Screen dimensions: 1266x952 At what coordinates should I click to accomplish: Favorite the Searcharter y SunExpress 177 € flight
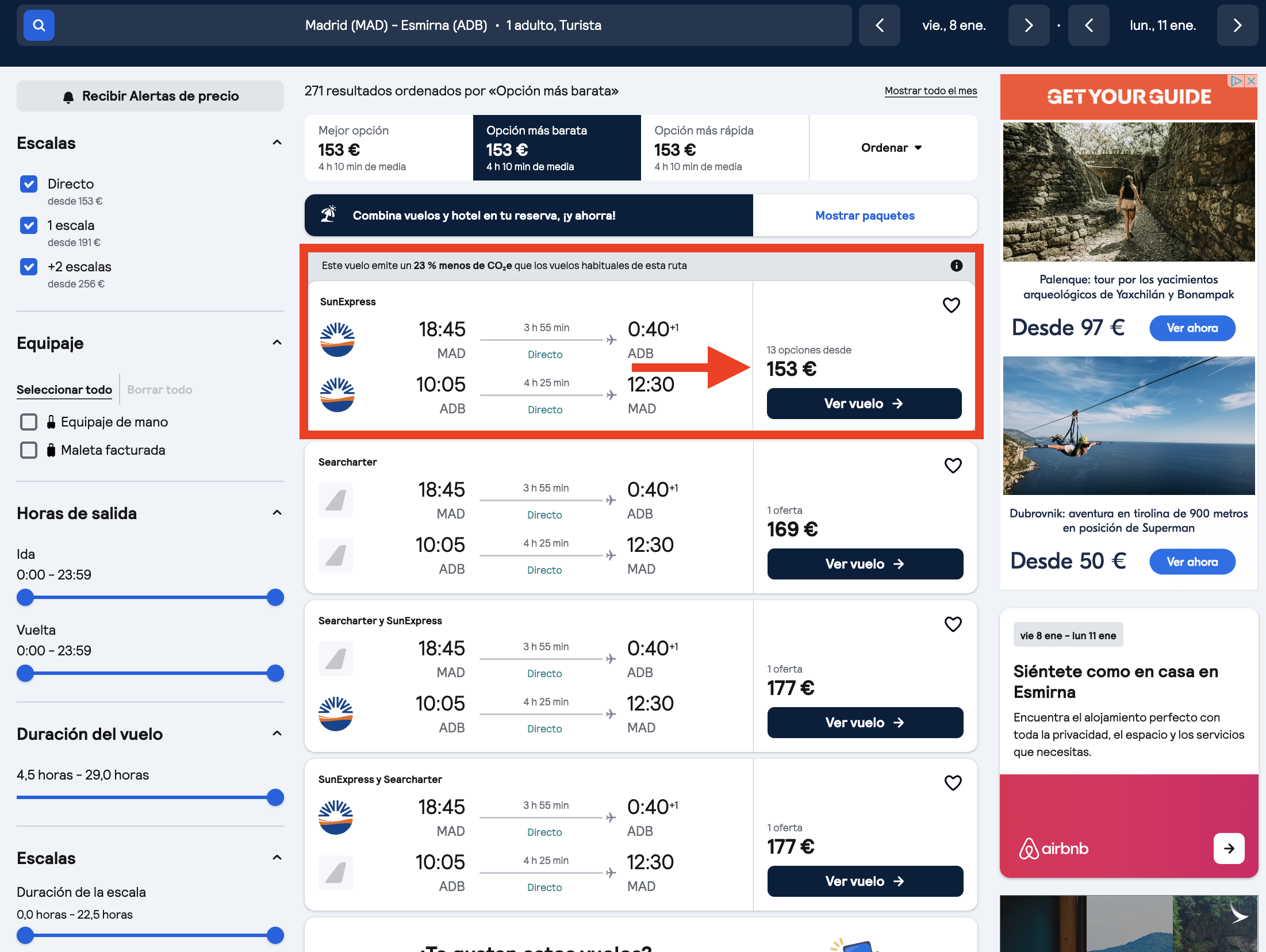pyautogui.click(x=953, y=624)
